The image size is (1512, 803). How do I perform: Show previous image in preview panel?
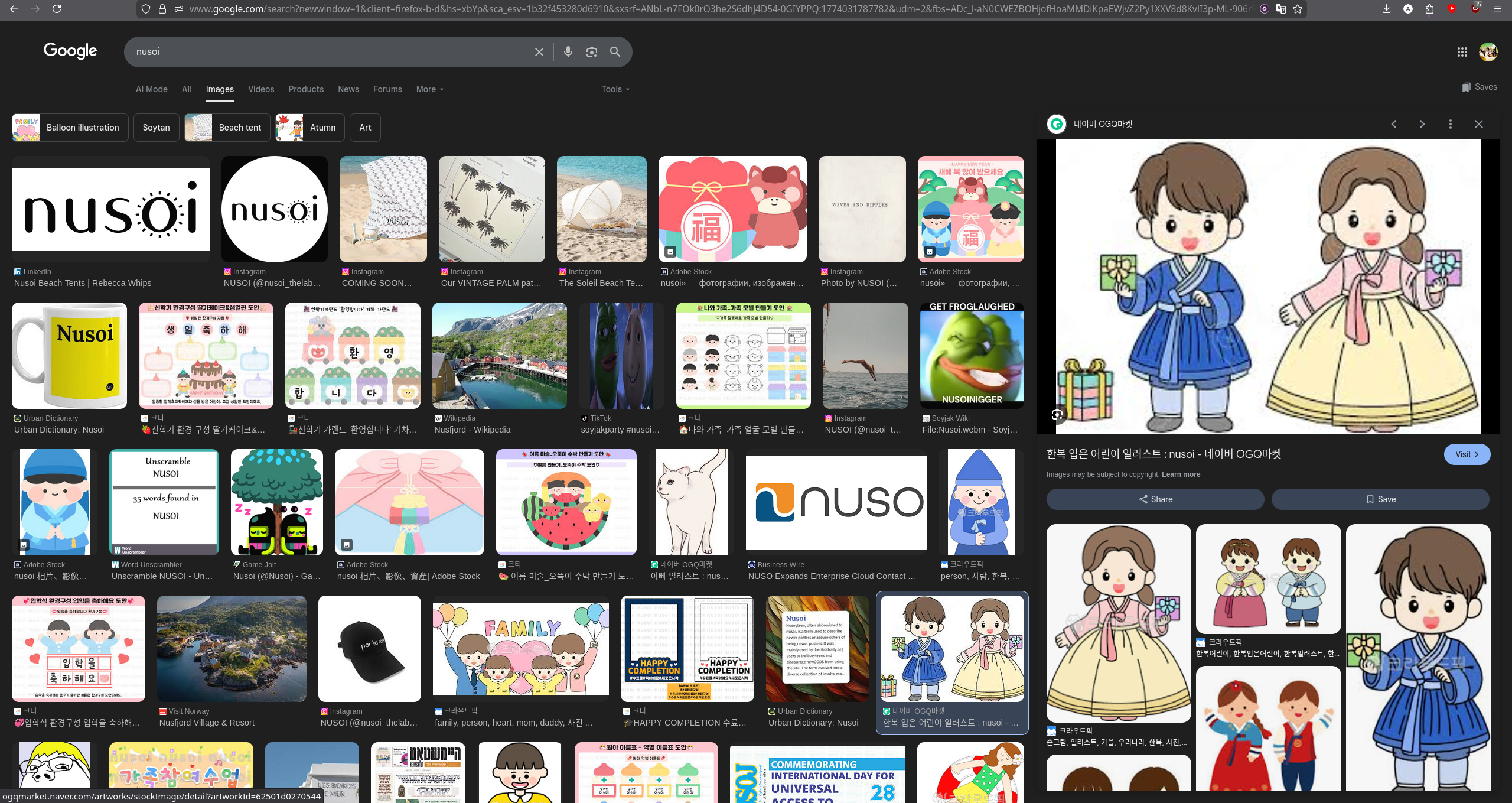[x=1394, y=124]
